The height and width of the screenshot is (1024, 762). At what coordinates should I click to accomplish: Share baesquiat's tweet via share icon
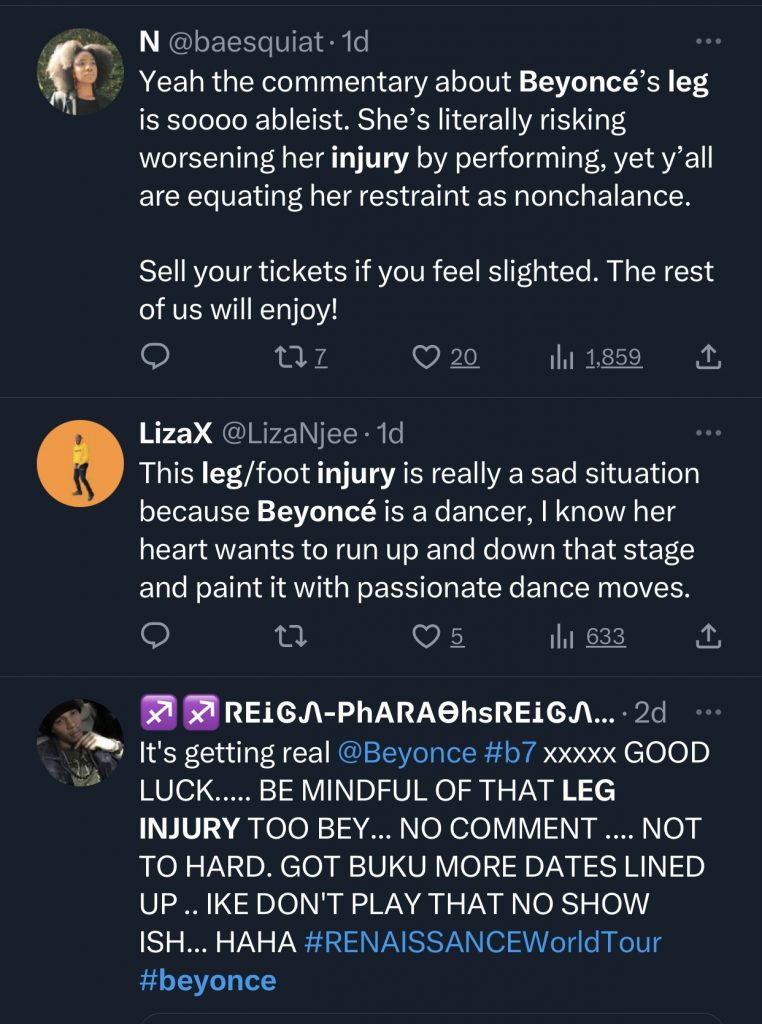point(707,357)
